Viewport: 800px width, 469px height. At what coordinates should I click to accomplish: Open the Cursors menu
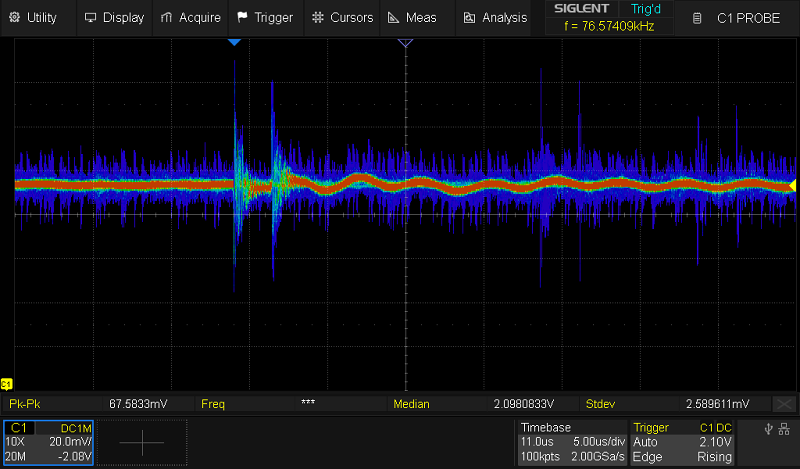click(x=342, y=17)
